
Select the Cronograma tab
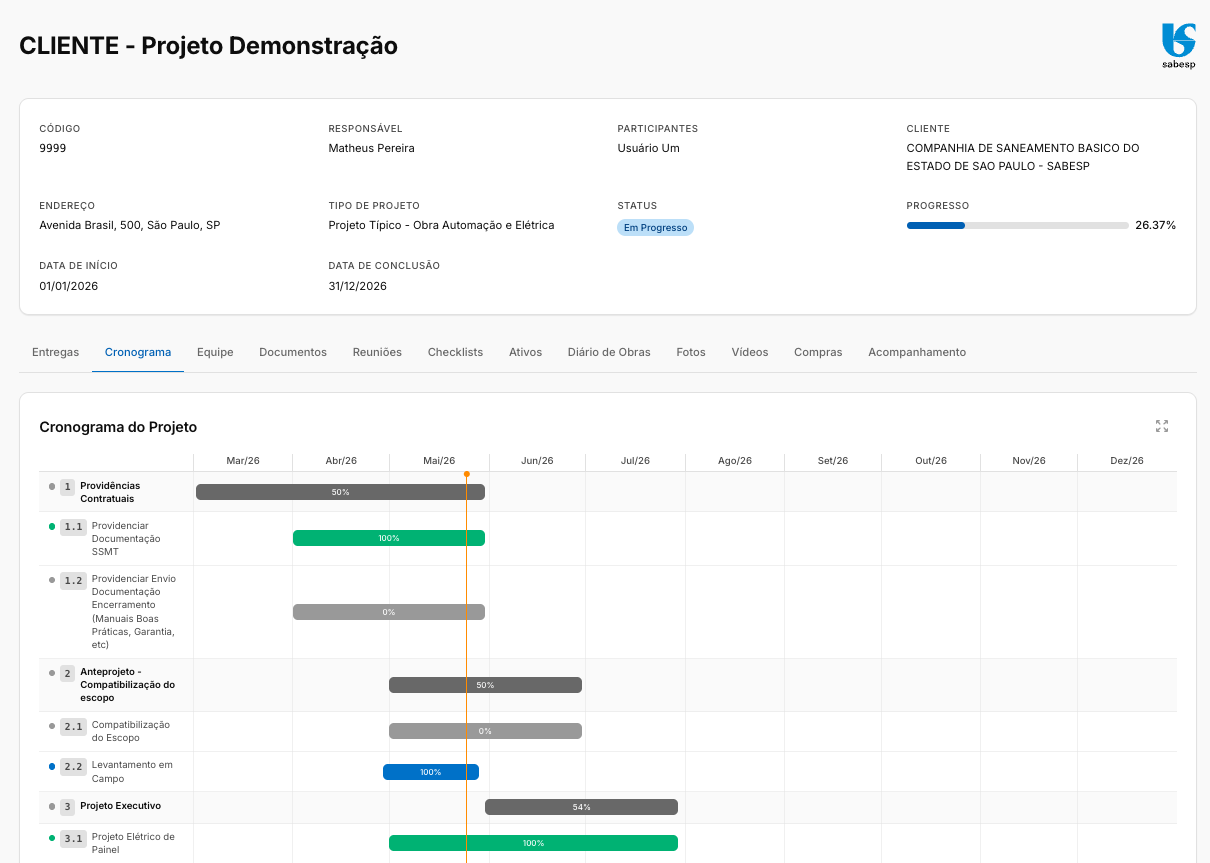pyautogui.click(x=138, y=352)
